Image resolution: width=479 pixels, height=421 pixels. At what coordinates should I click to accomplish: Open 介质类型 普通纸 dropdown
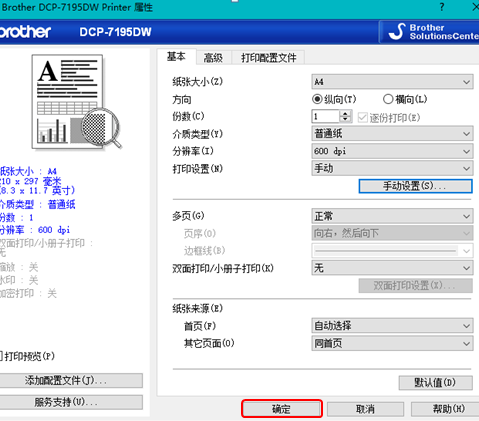click(x=392, y=134)
